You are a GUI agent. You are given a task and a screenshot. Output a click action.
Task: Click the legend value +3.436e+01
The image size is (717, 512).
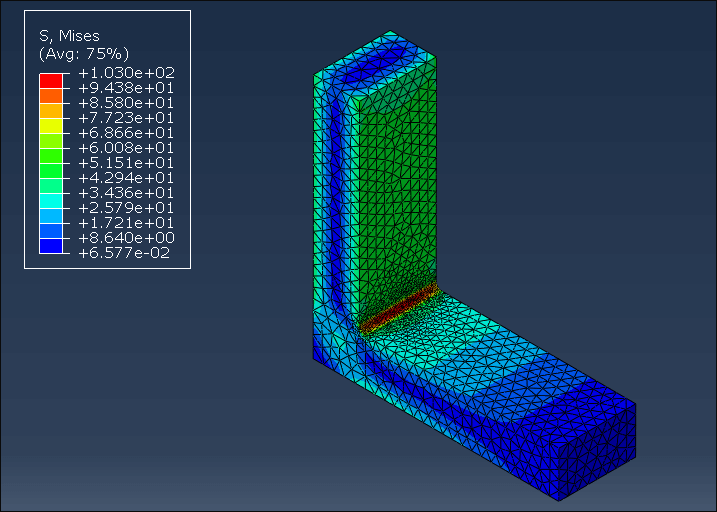(127, 193)
